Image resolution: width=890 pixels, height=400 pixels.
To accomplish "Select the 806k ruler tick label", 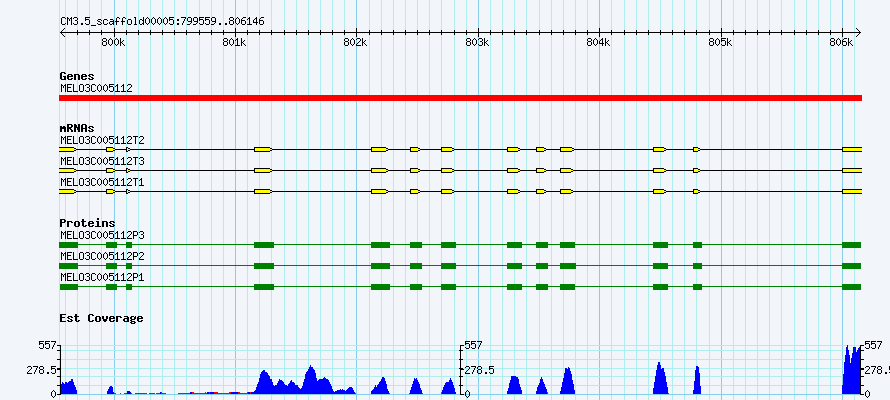I will click(x=842, y=43).
